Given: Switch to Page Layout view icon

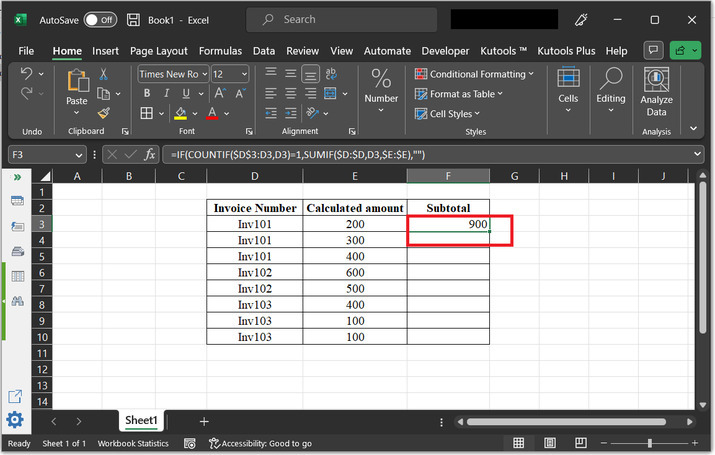Looking at the screenshot, I should point(548,443).
